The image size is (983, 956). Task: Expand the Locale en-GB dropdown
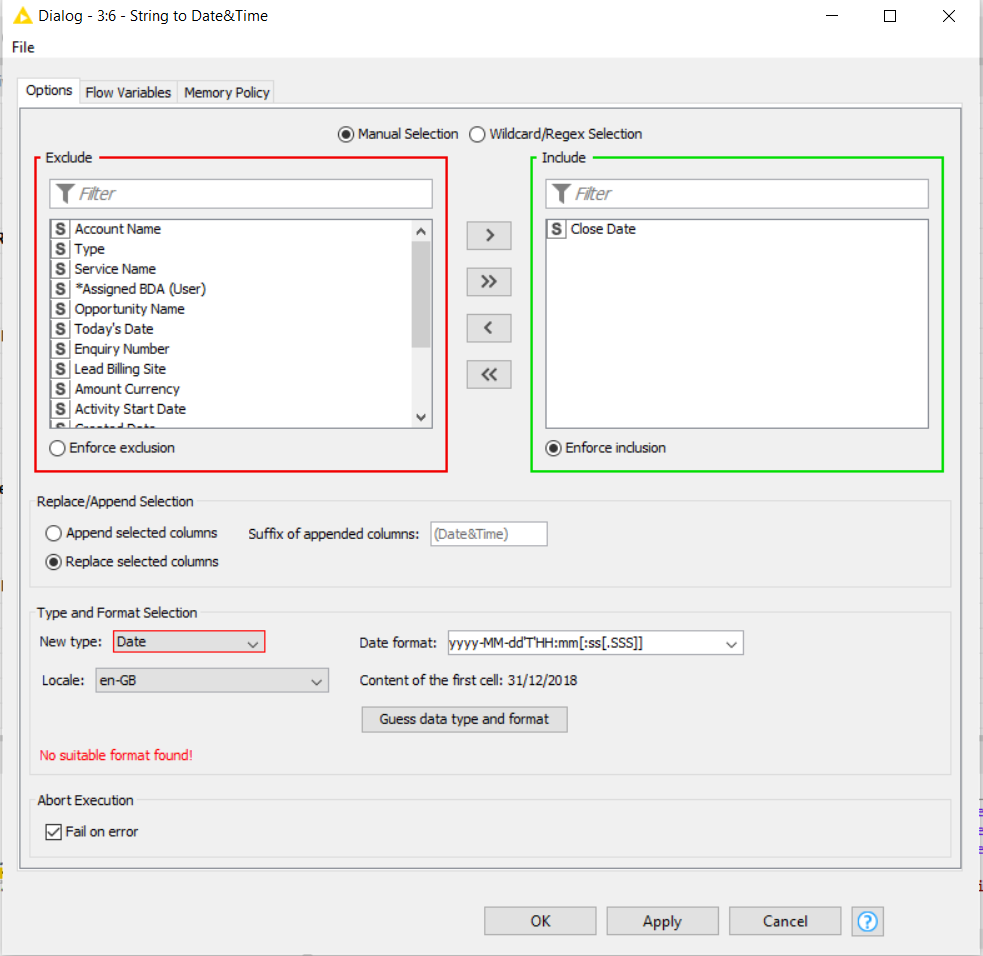coord(316,682)
